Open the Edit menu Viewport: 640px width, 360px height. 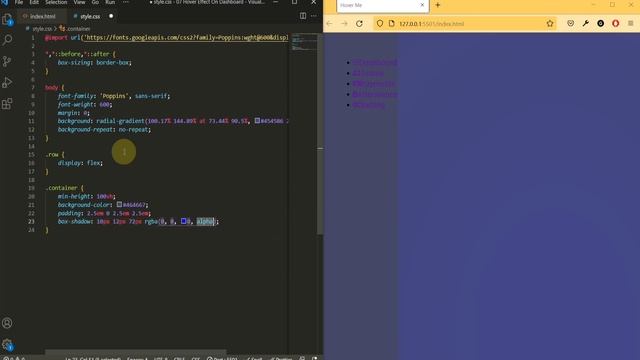tap(34, 2)
